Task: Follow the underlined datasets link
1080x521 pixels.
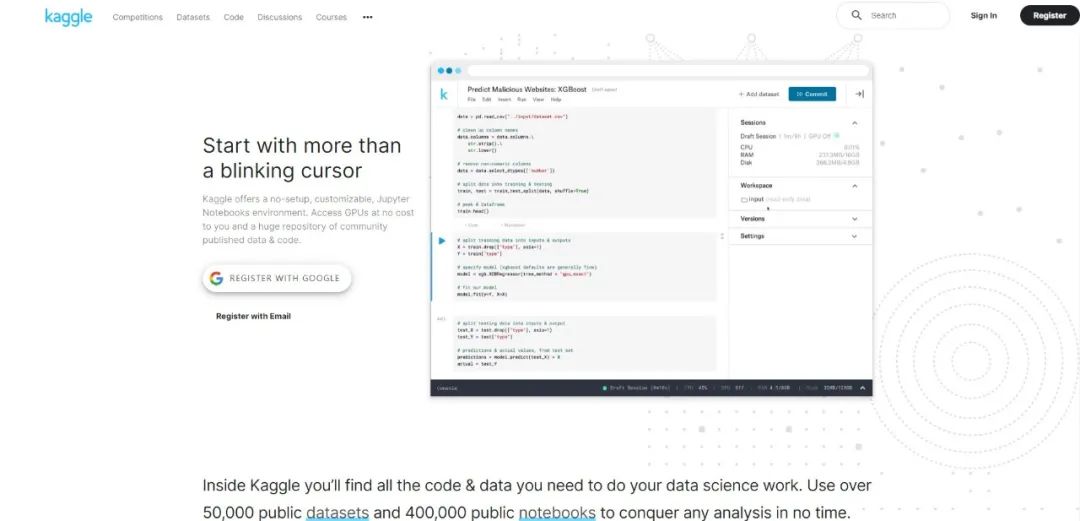Action: tap(338, 513)
